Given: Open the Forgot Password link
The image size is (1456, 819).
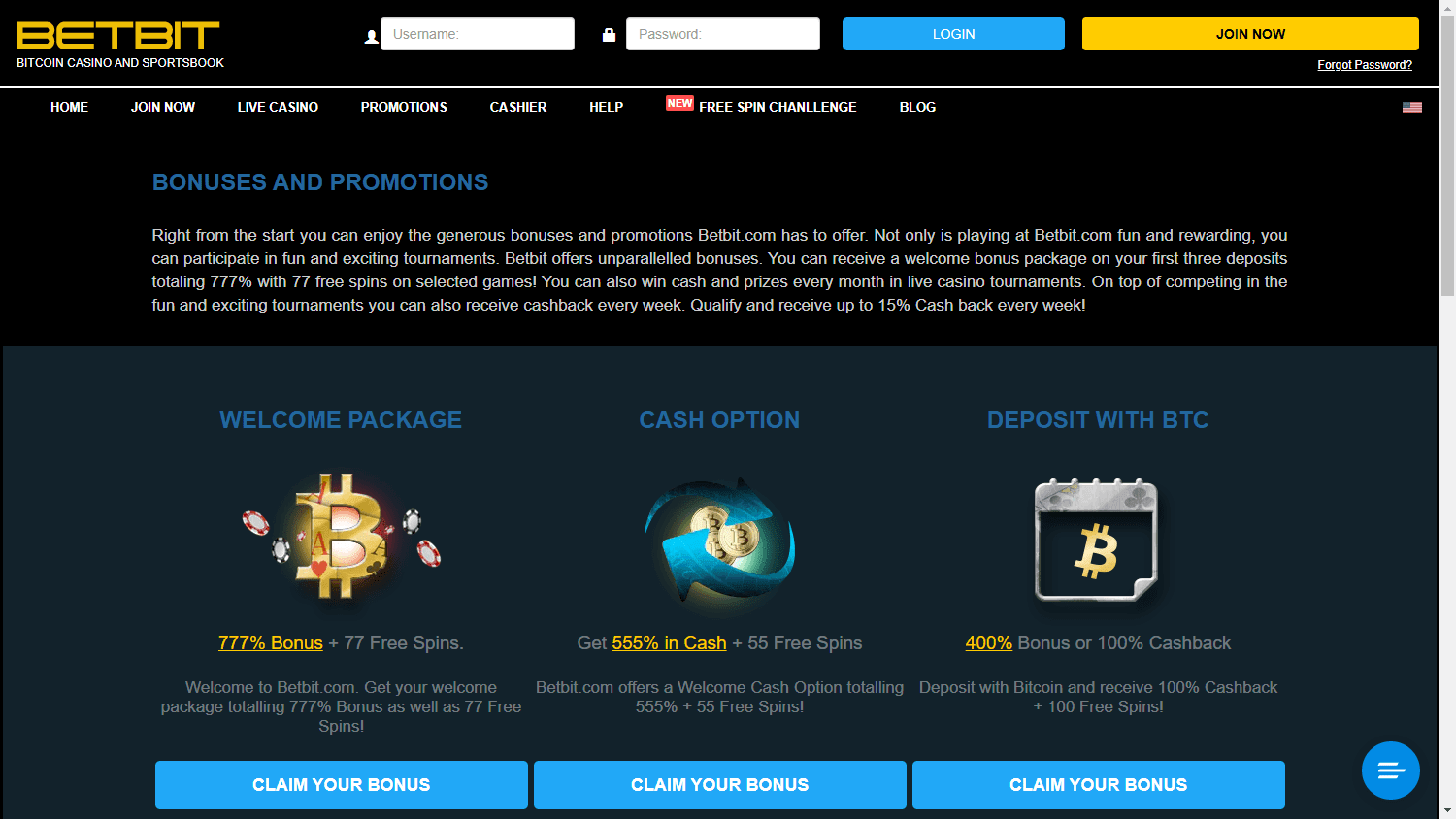Looking at the screenshot, I should 1365,65.
